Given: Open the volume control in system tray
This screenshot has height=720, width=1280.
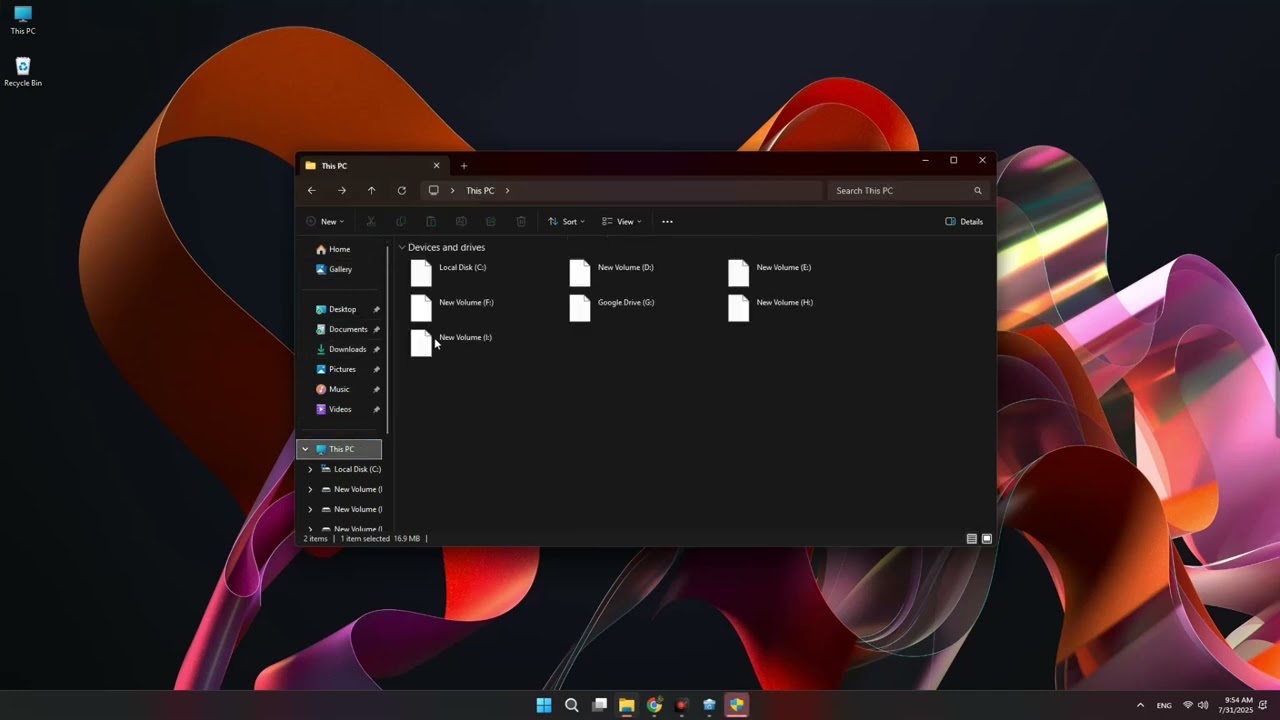Looking at the screenshot, I should (x=1203, y=705).
